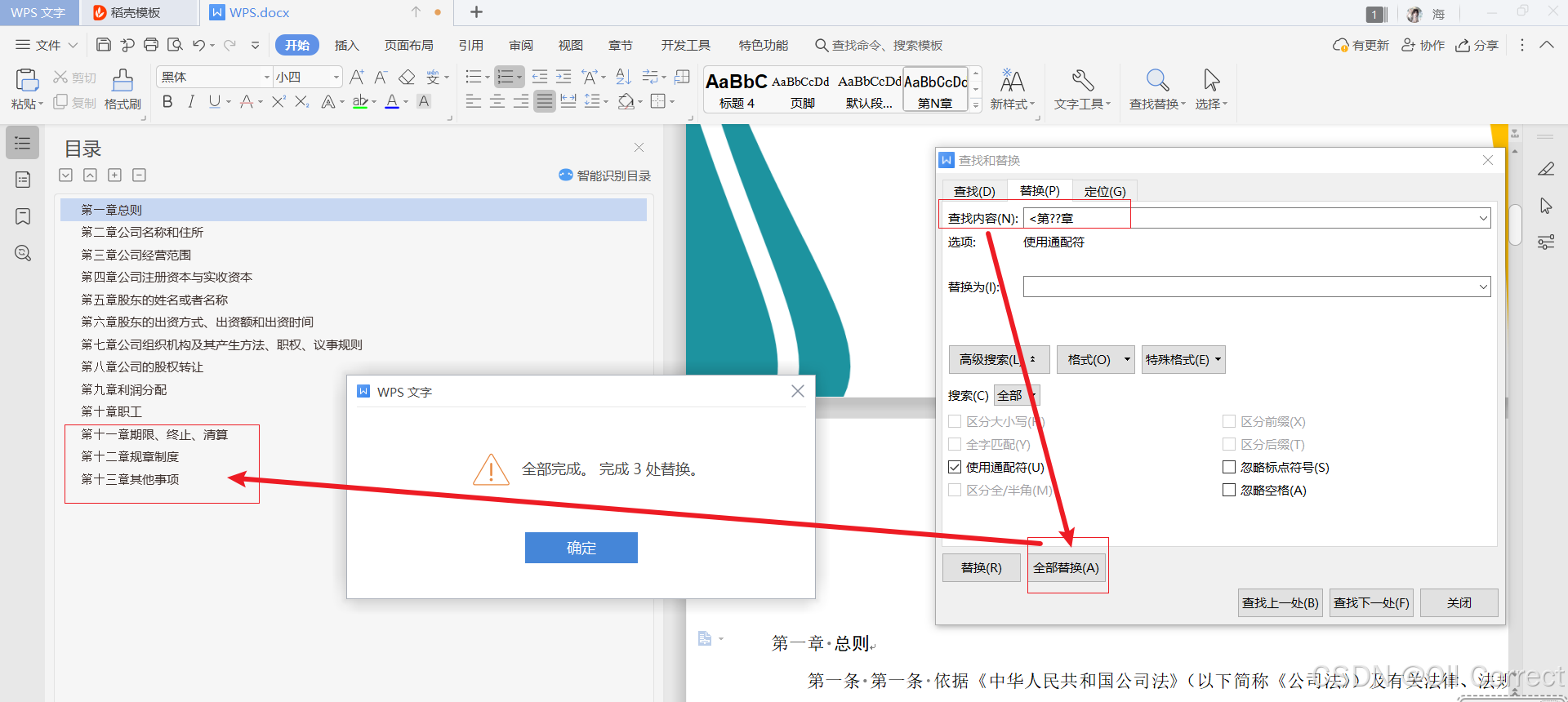Expand the 替换为 history dropdown arrow
The height and width of the screenshot is (702, 1568).
pos(1483,287)
